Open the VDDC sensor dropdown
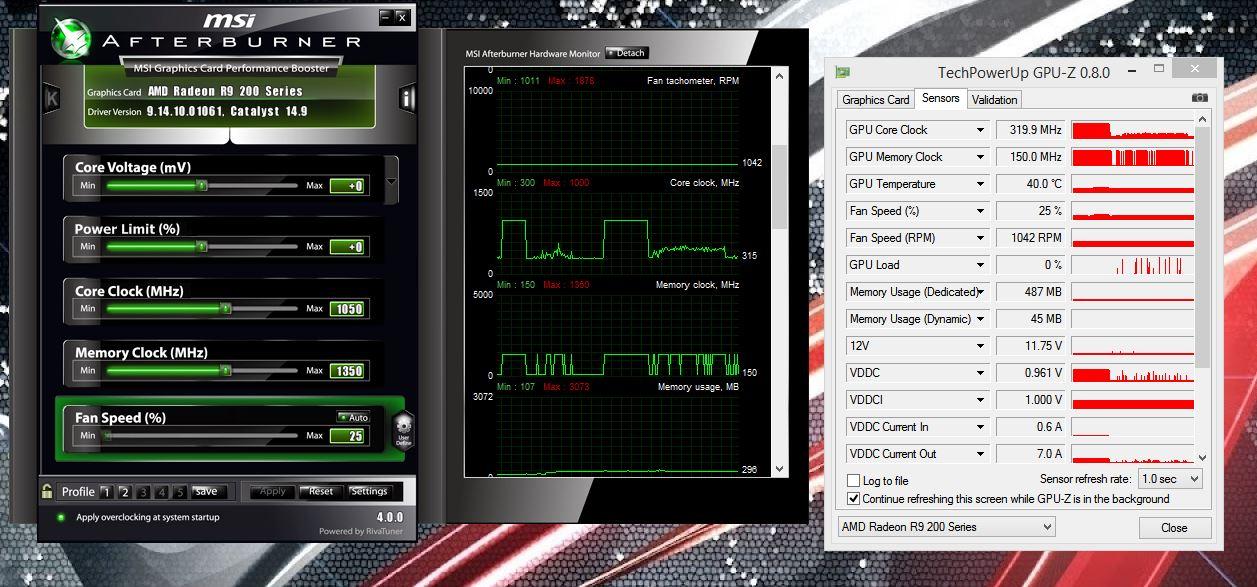This screenshot has width=1257, height=587. (x=980, y=373)
